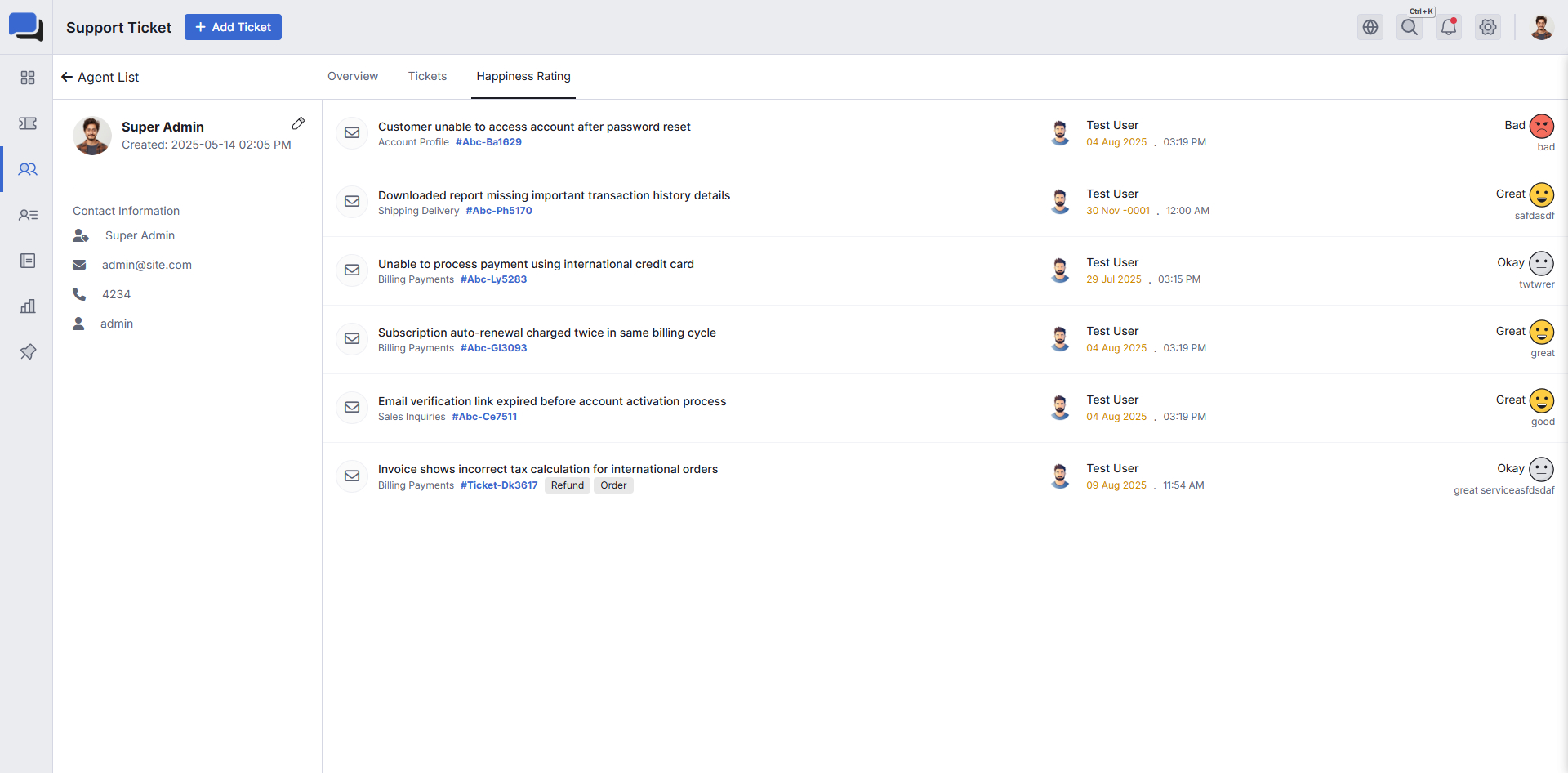Click the edit pencil beside Super Admin
This screenshot has width=1568, height=773.
coord(298,123)
